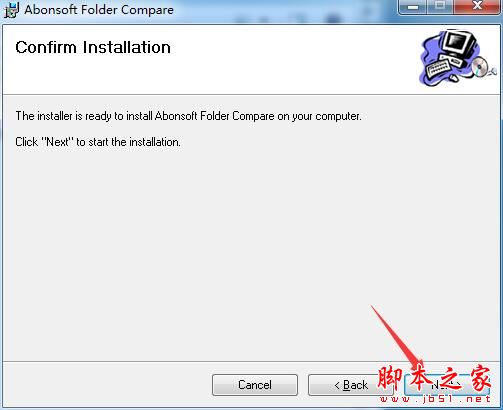Close the Abonsoft Folder Compare installer

coord(477,7)
